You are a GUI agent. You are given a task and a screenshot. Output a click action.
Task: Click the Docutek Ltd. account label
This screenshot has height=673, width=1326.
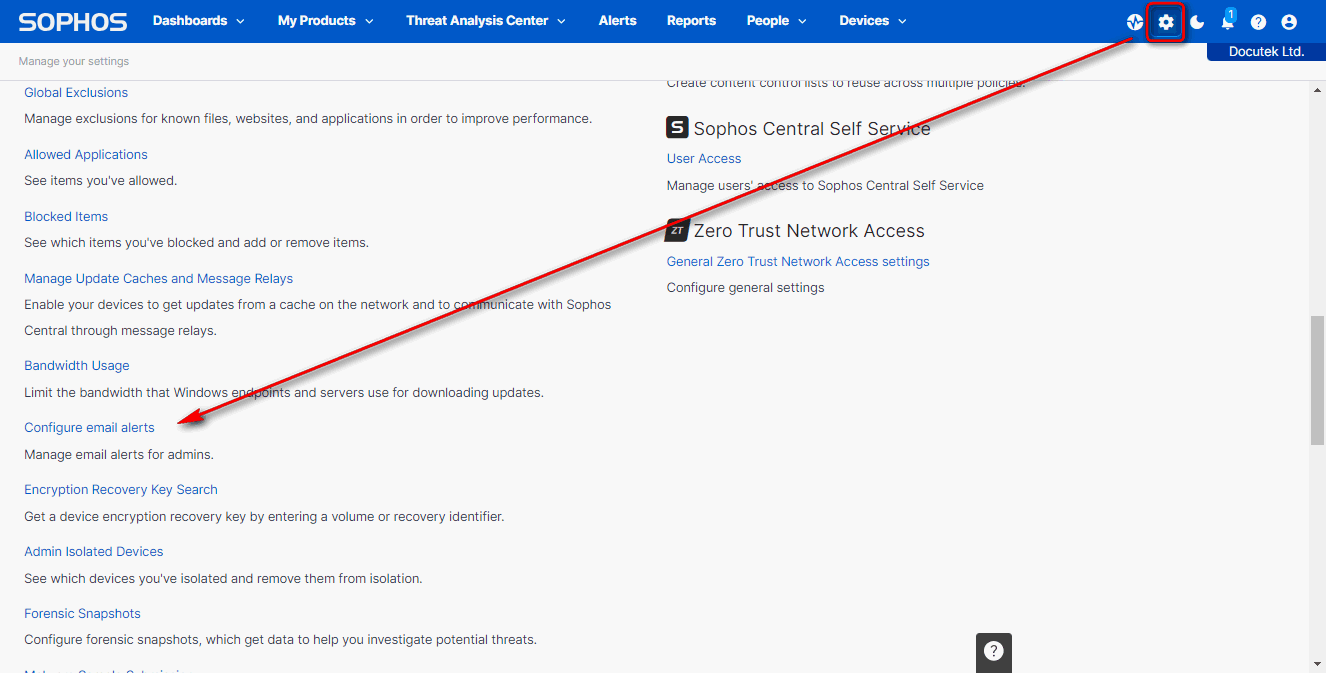tap(1265, 51)
